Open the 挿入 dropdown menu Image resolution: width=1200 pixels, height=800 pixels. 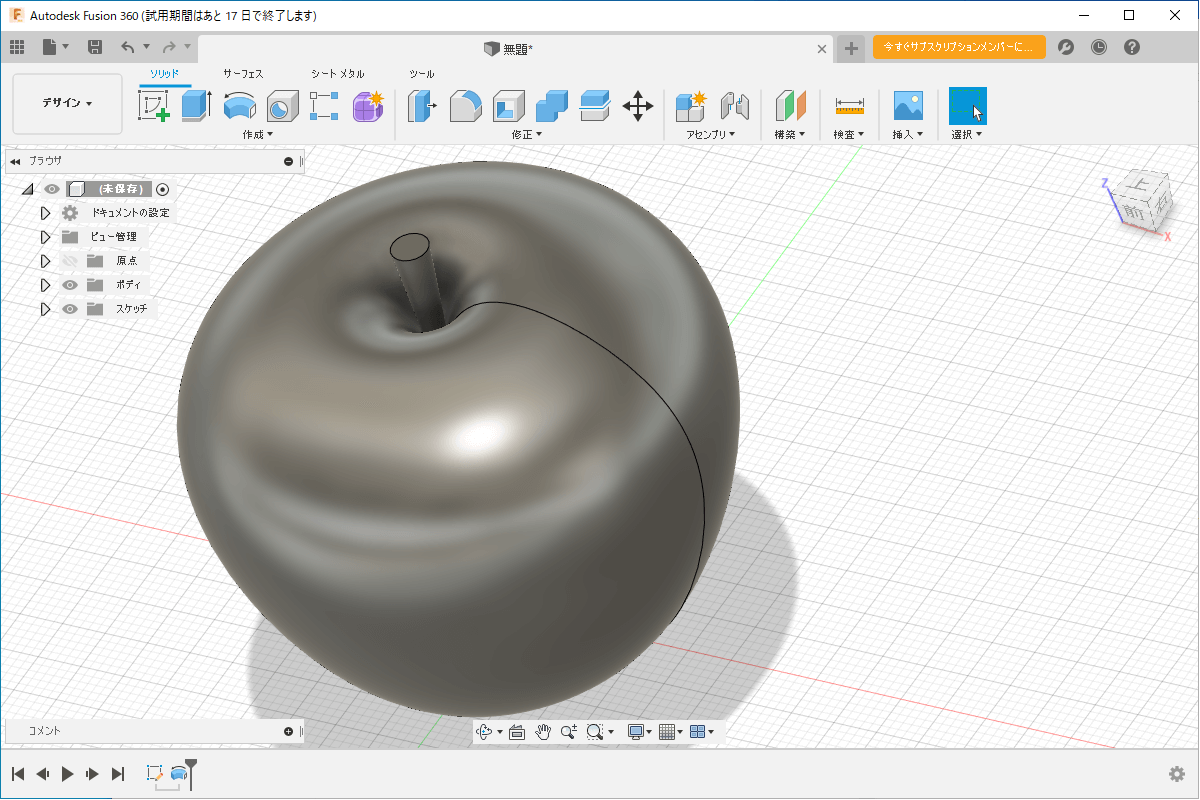click(x=908, y=134)
